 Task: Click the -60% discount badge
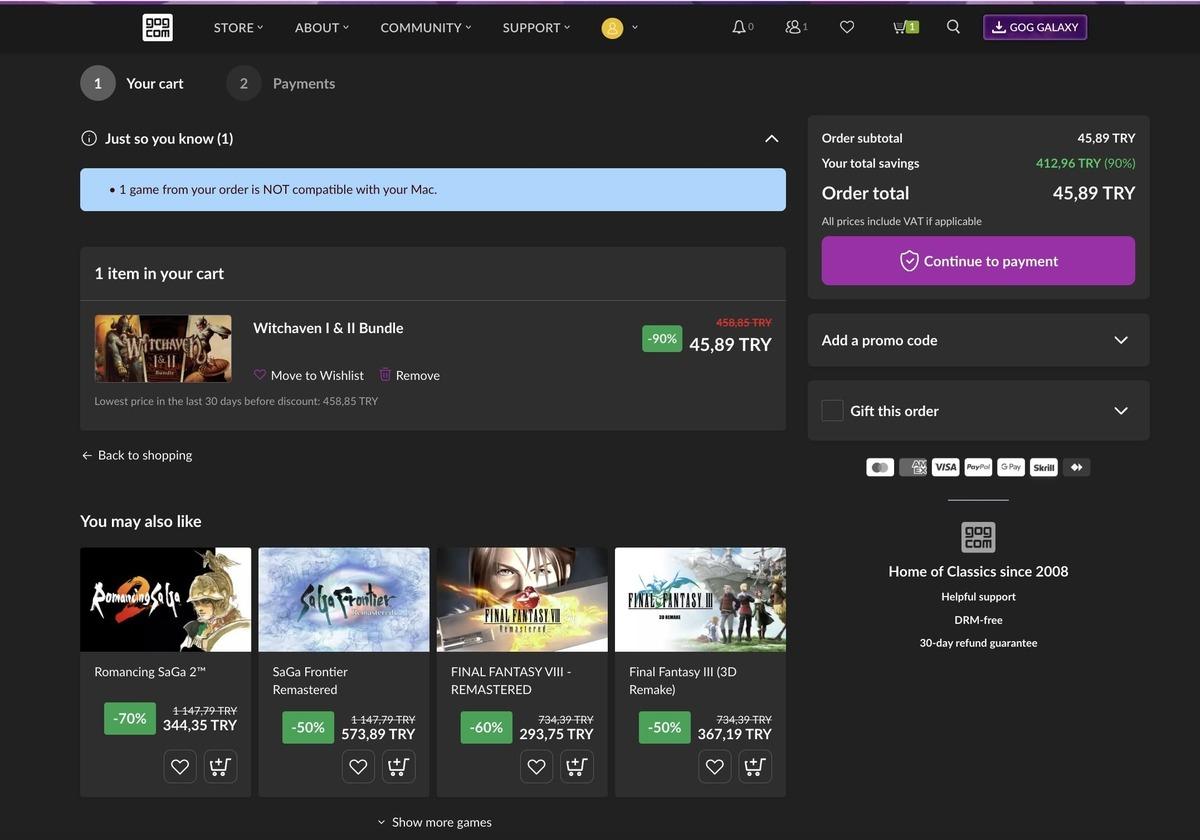487,727
